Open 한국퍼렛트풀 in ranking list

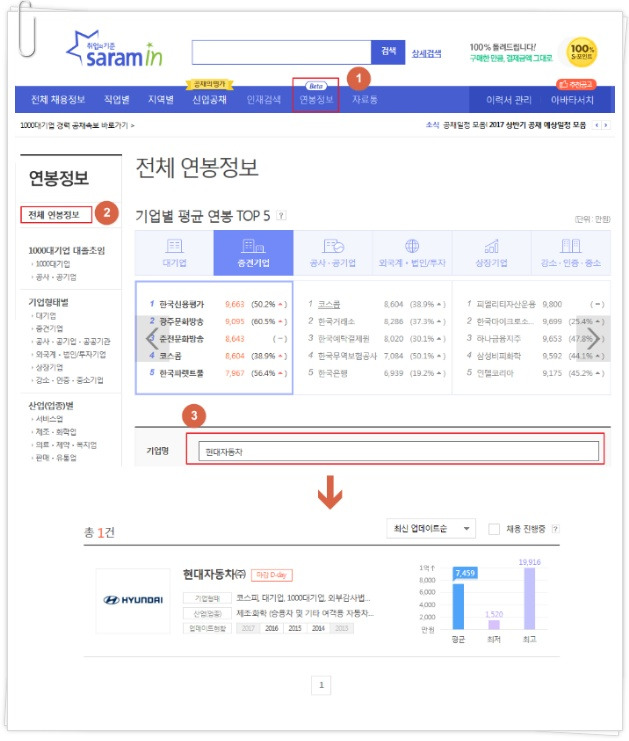(x=181, y=373)
